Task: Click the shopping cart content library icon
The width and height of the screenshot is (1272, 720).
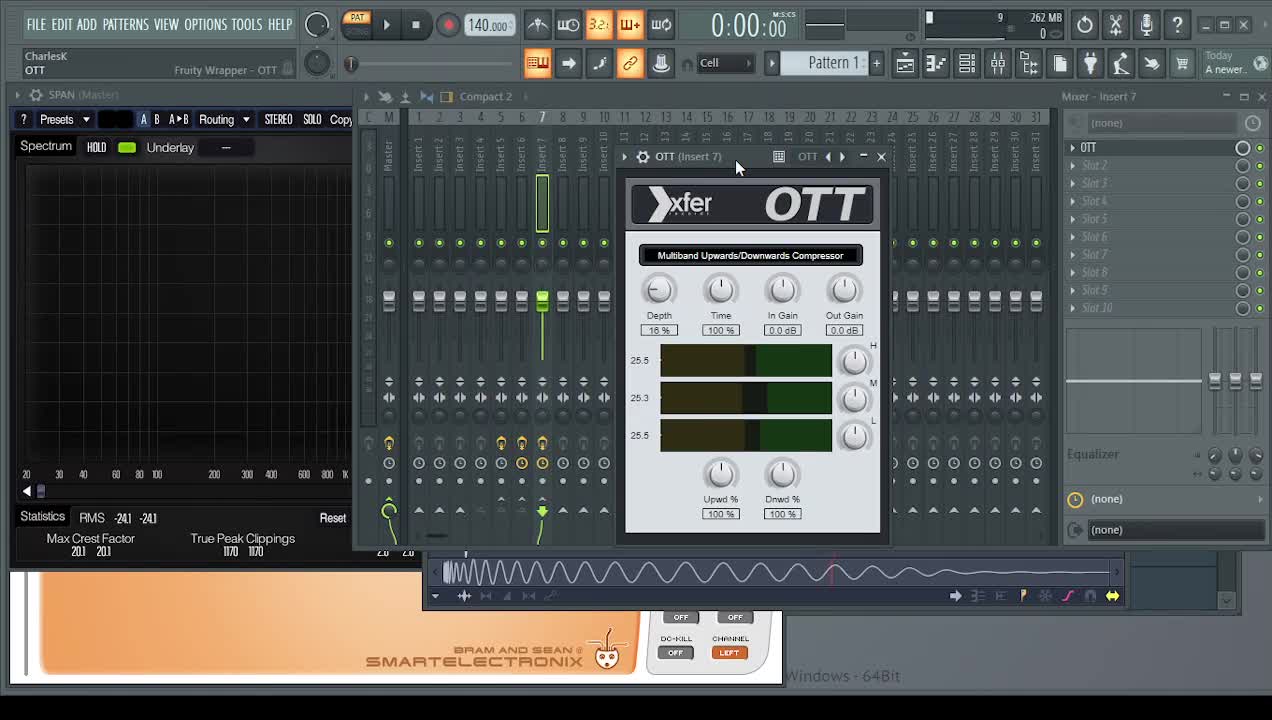Action: point(1183,64)
